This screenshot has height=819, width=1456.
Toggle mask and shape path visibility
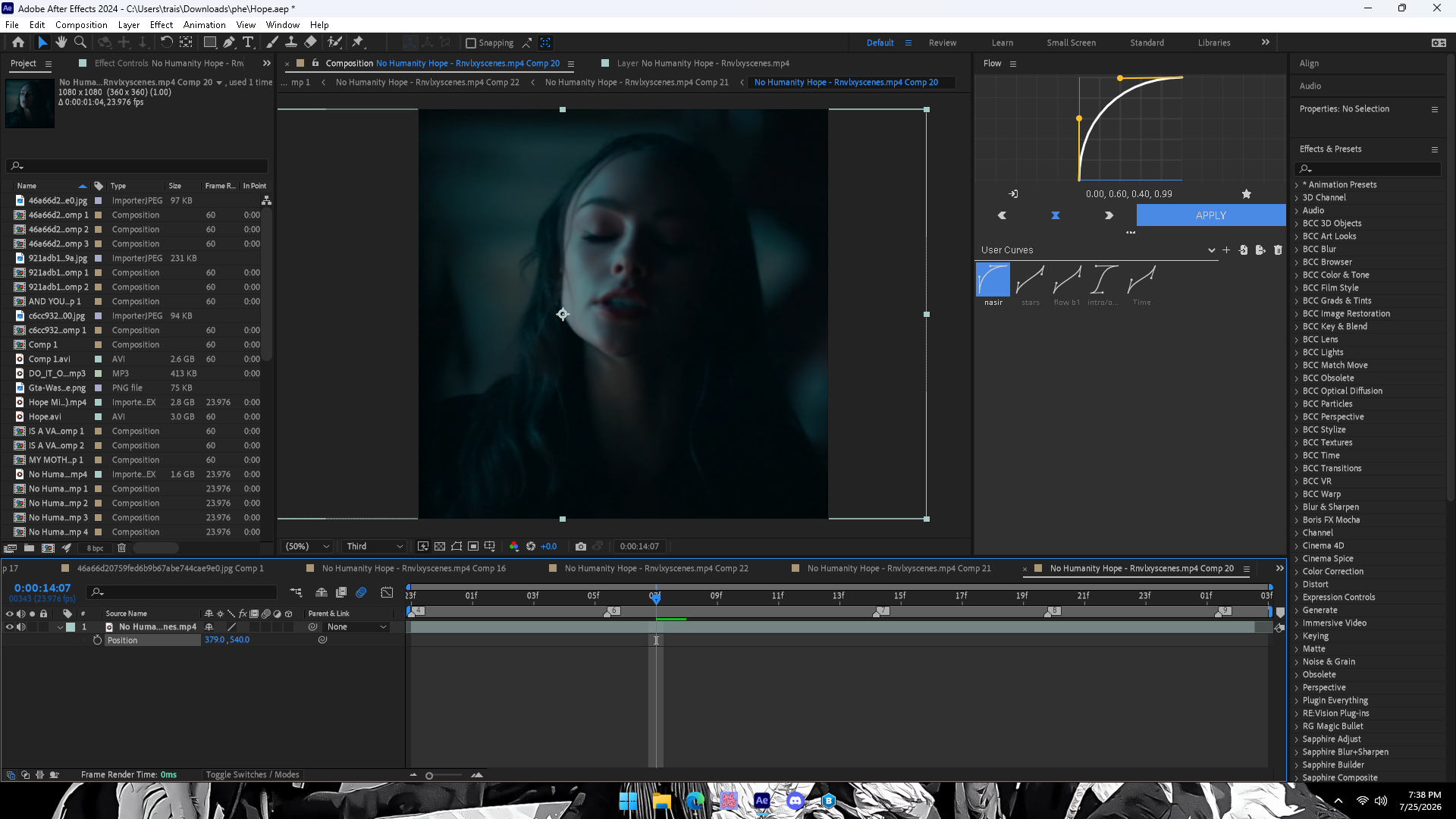point(457,546)
